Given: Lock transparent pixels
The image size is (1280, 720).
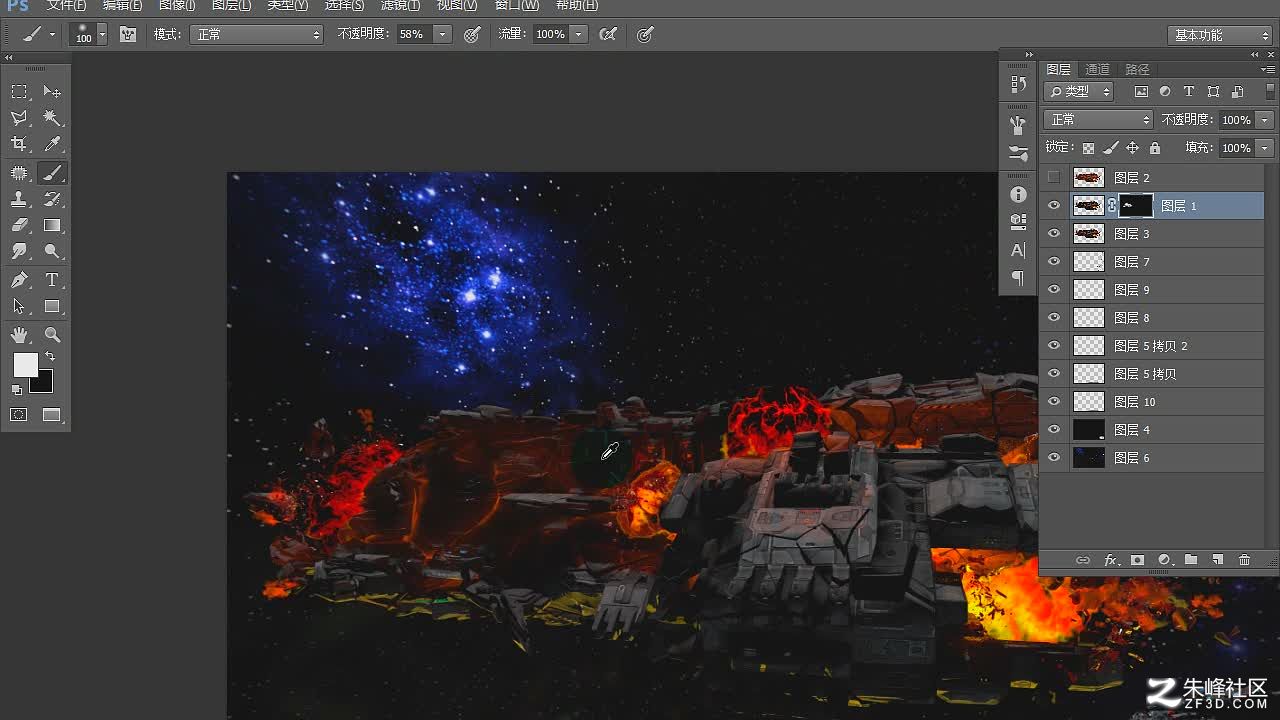Looking at the screenshot, I should point(1088,148).
